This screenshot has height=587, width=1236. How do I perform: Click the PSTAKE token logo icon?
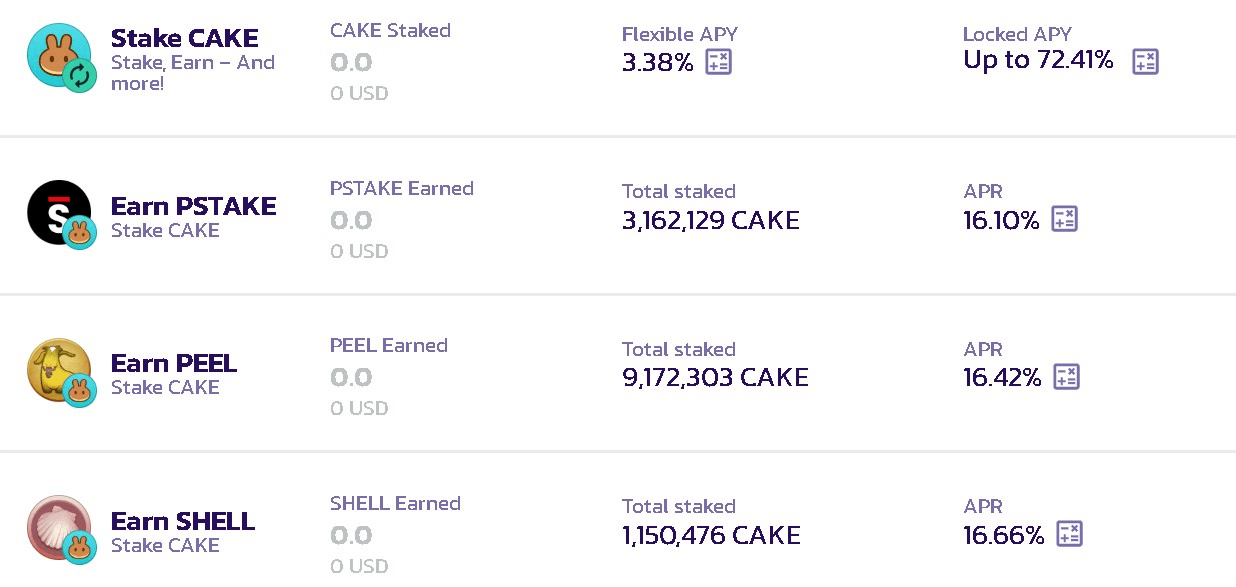(x=59, y=212)
